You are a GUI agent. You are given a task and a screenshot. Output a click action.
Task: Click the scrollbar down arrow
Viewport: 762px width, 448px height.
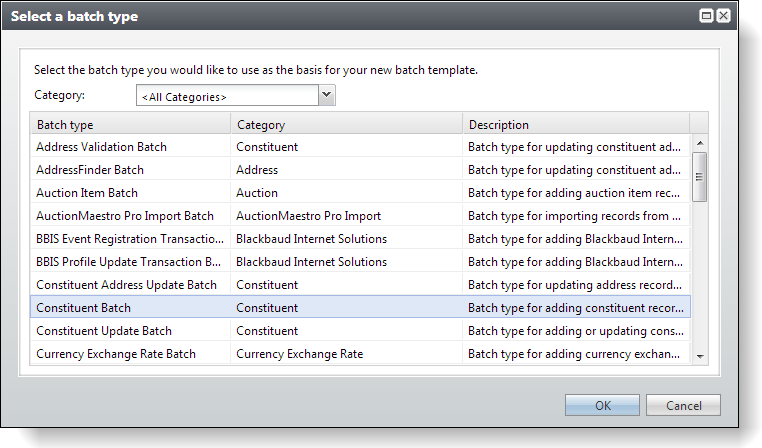[x=700, y=356]
